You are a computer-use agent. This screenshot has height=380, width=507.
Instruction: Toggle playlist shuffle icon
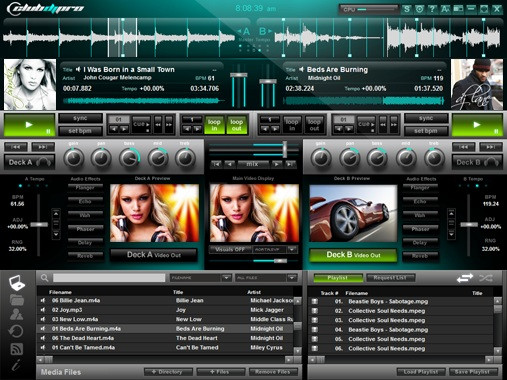click(x=486, y=278)
